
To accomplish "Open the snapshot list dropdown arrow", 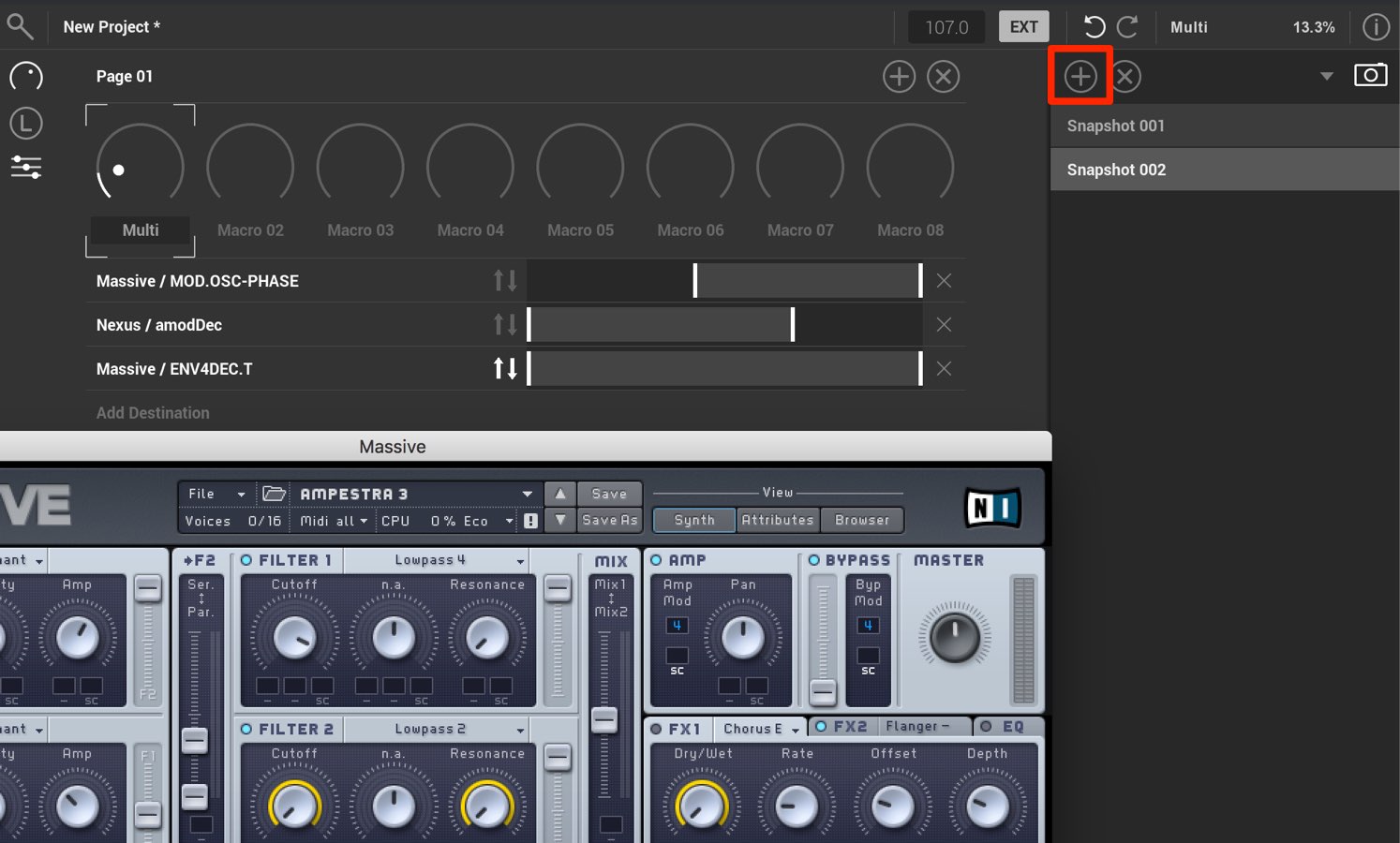I will click(1326, 76).
